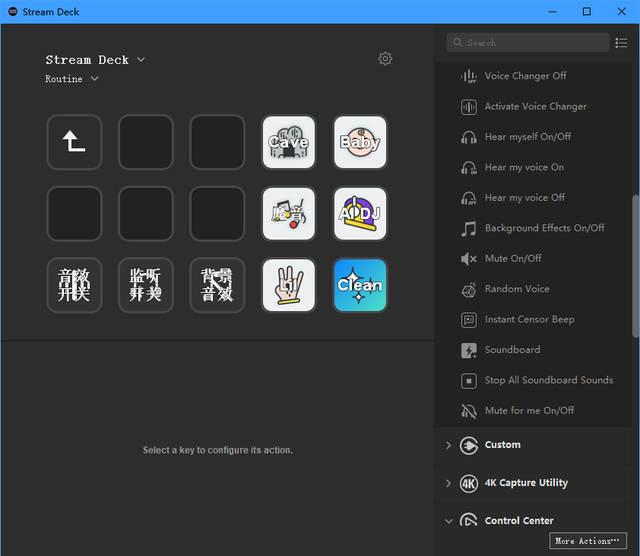Select the Clean voice key

tap(360, 285)
